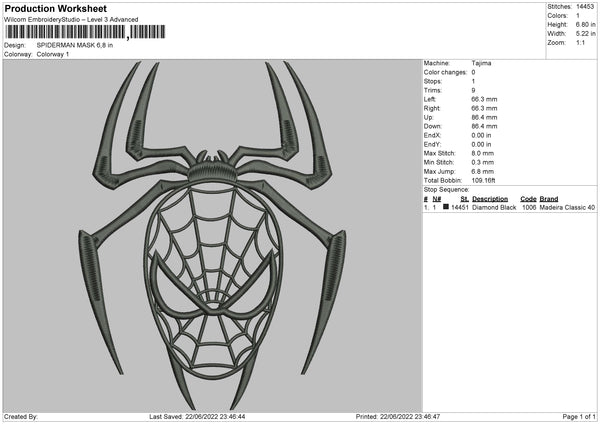Click the Diamond Black description

pos(494,207)
